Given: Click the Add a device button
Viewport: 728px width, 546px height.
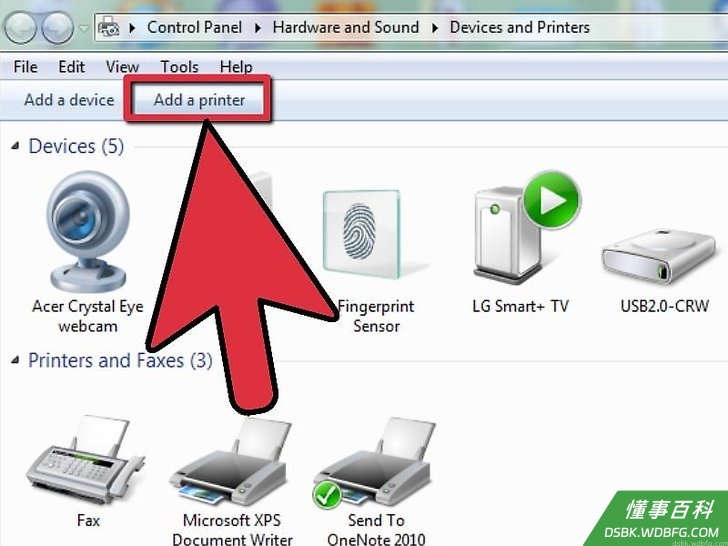Looking at the screenshot, I should (69, 100).
